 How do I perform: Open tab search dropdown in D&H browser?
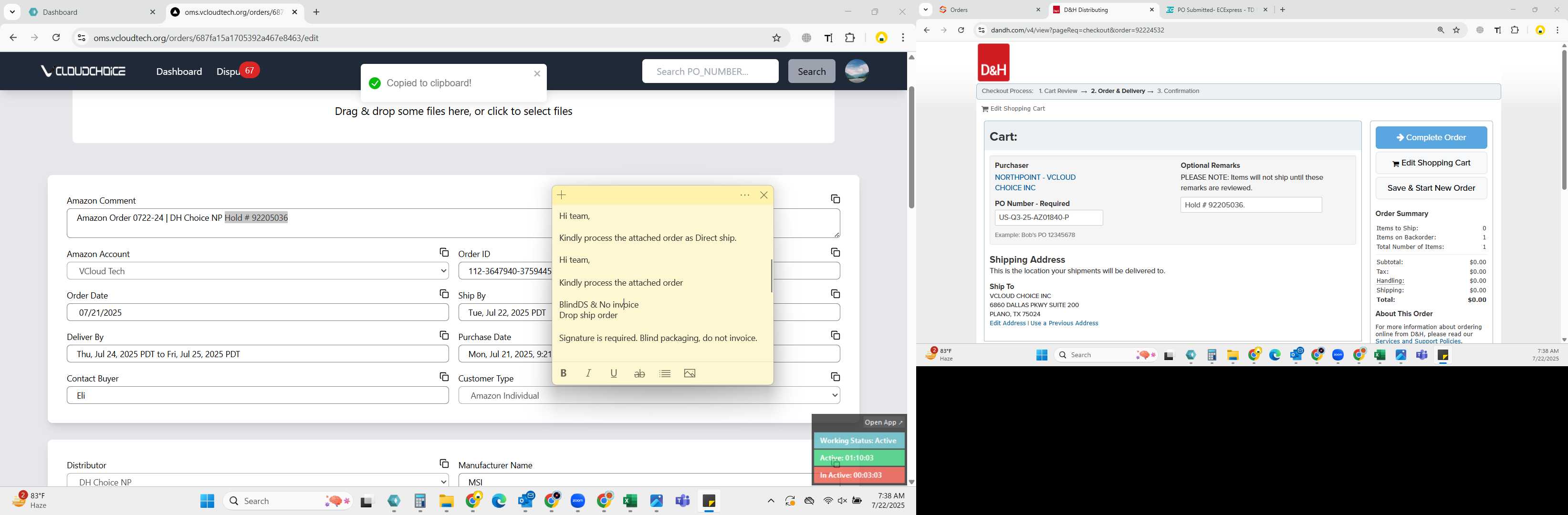coord(926,10)
